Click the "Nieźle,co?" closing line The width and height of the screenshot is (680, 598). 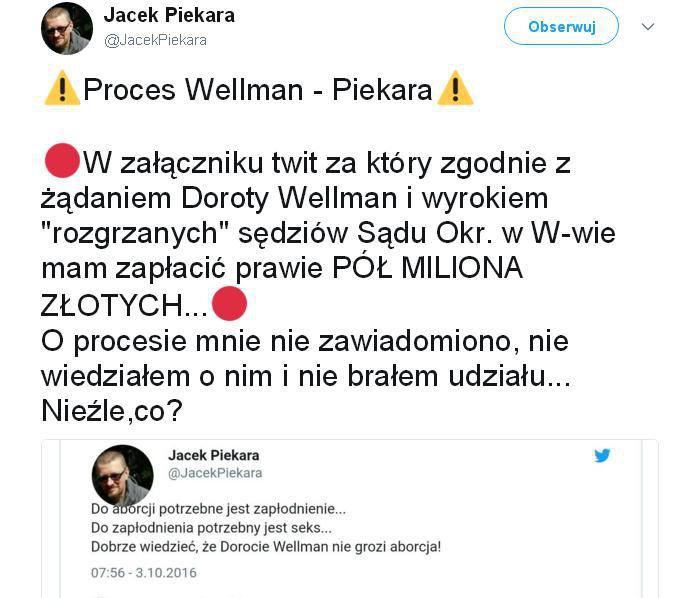(x=112, y=411)
